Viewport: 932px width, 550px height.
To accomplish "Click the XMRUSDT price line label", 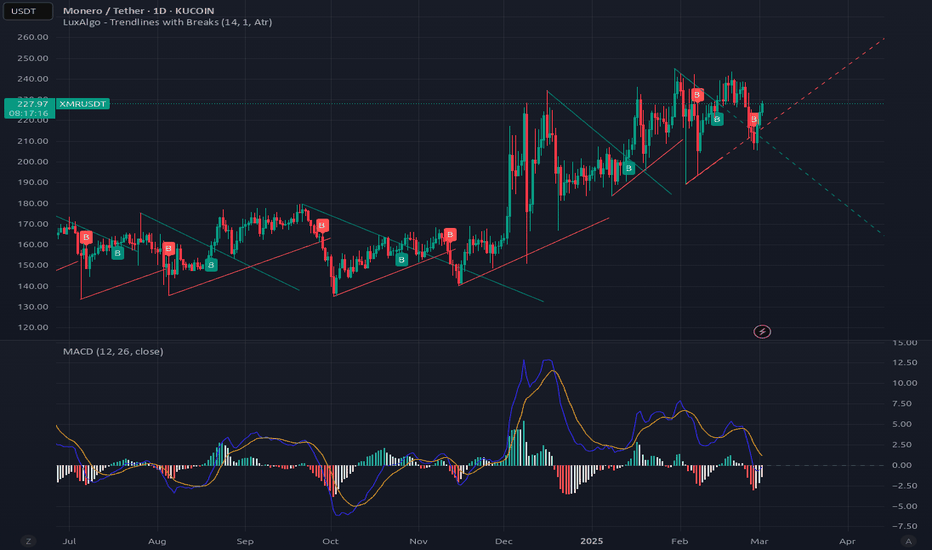I will (83, 103).
